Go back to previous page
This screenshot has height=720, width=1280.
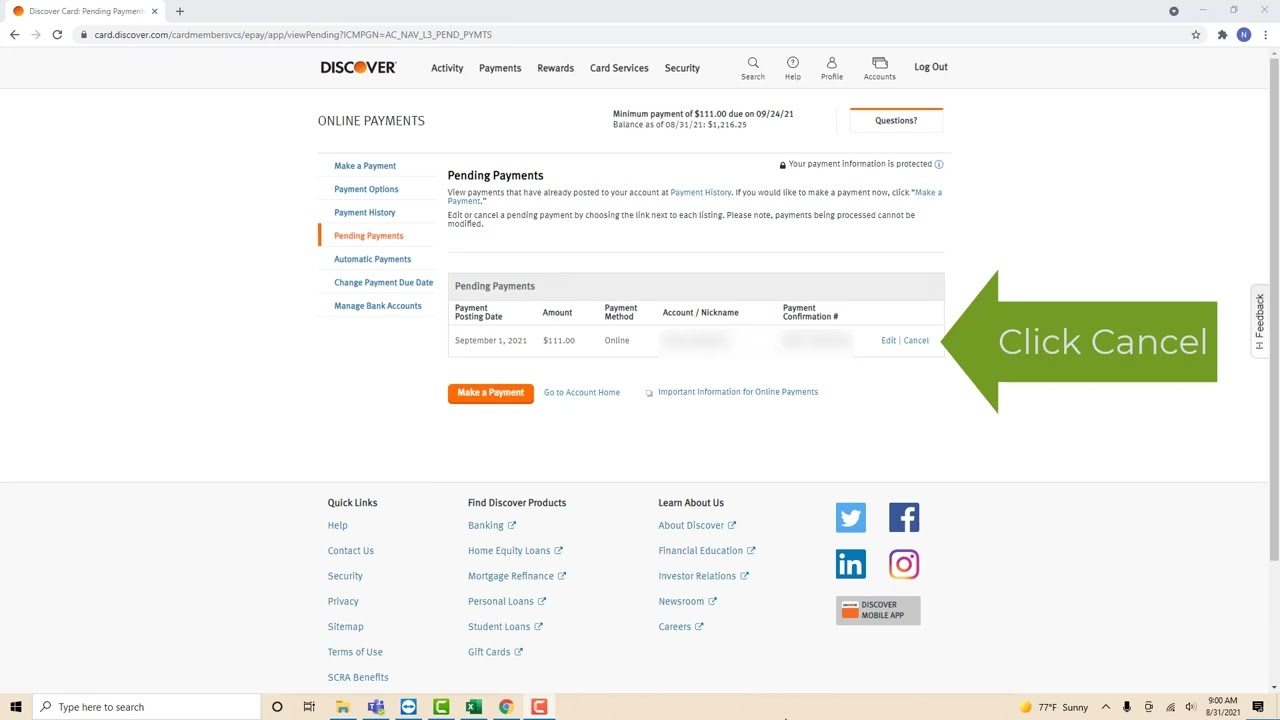[14, 34]
